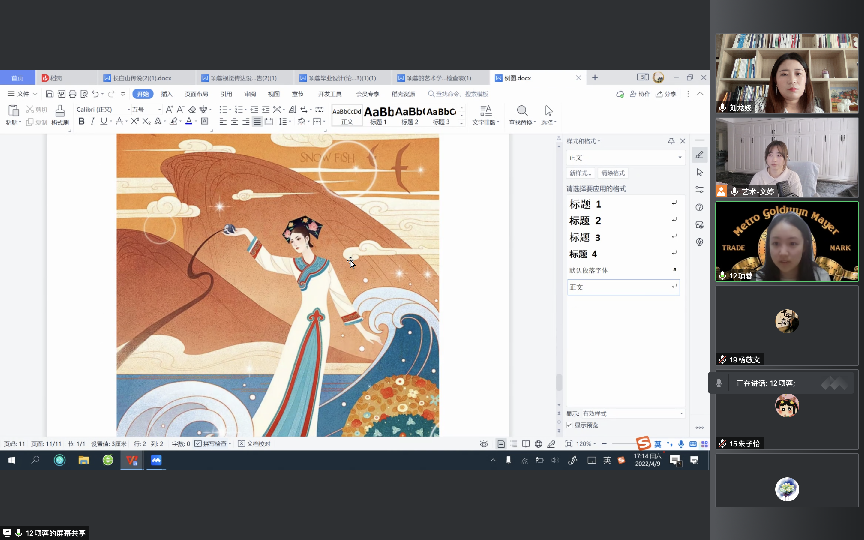Image resolution: width=864 pixels, height=540 pixels.
Task: Open the 开始 ribbon tab
Action: point(143,94)
